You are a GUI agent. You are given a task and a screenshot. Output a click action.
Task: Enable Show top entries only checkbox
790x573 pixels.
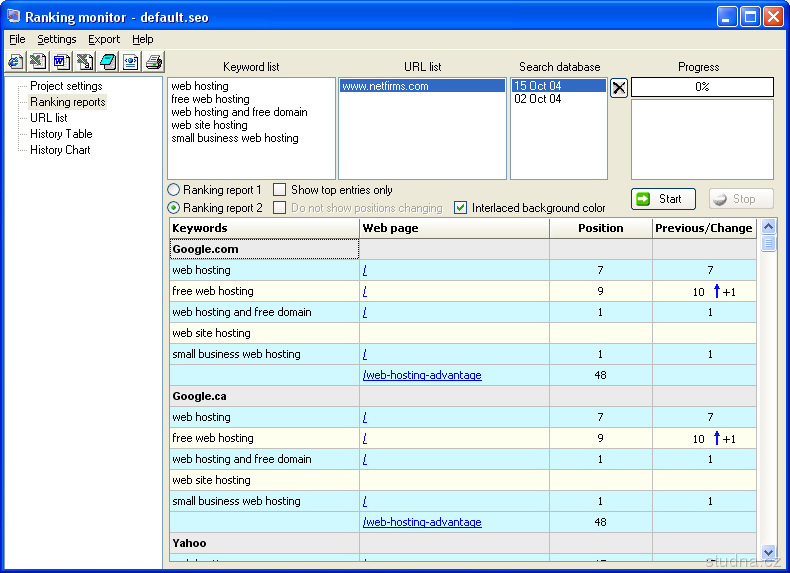[x=280, y=190]
